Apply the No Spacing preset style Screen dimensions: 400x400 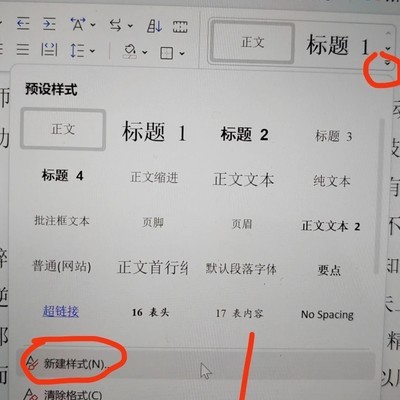tap(327, 314)
